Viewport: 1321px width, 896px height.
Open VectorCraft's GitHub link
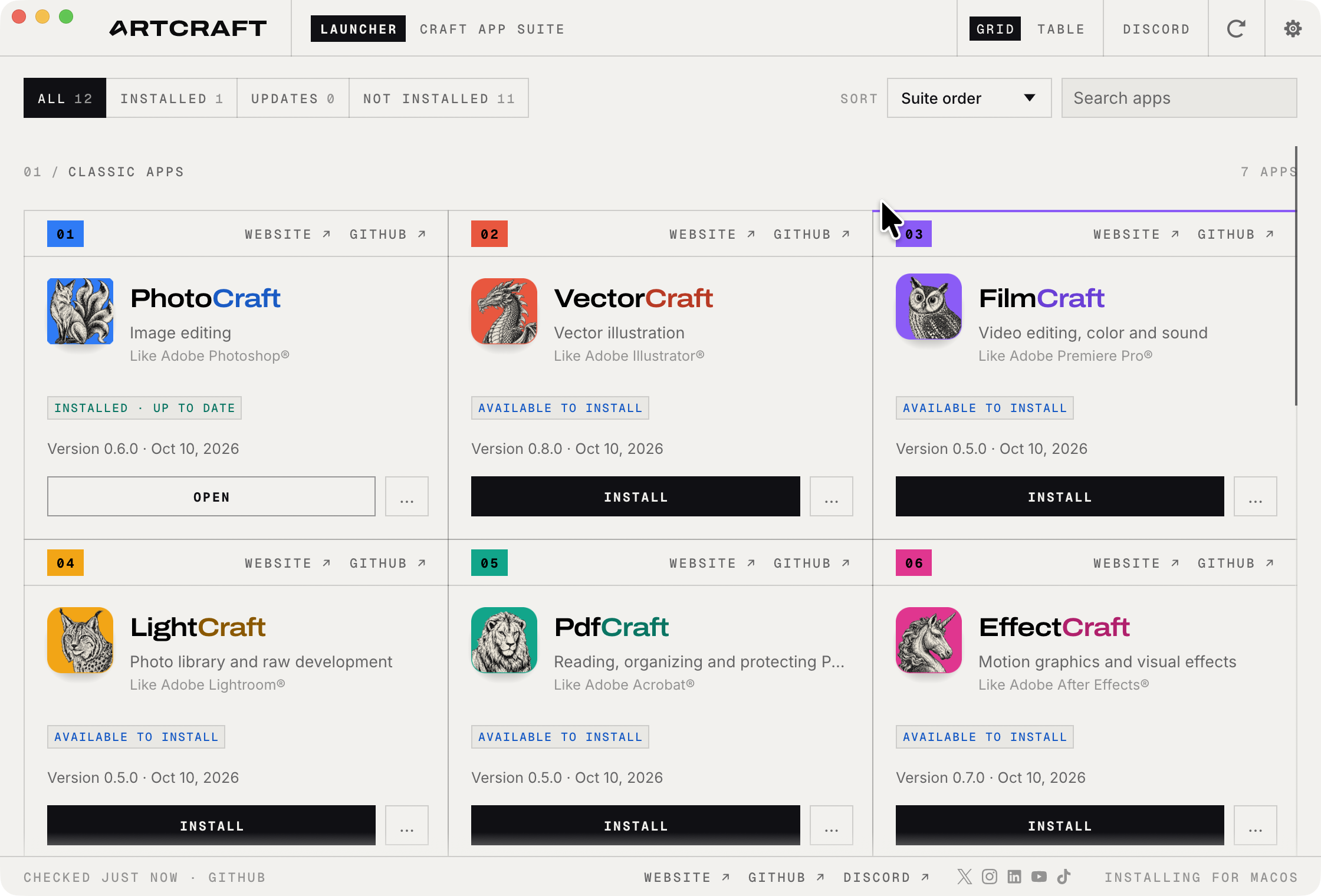tap(812, 234)
